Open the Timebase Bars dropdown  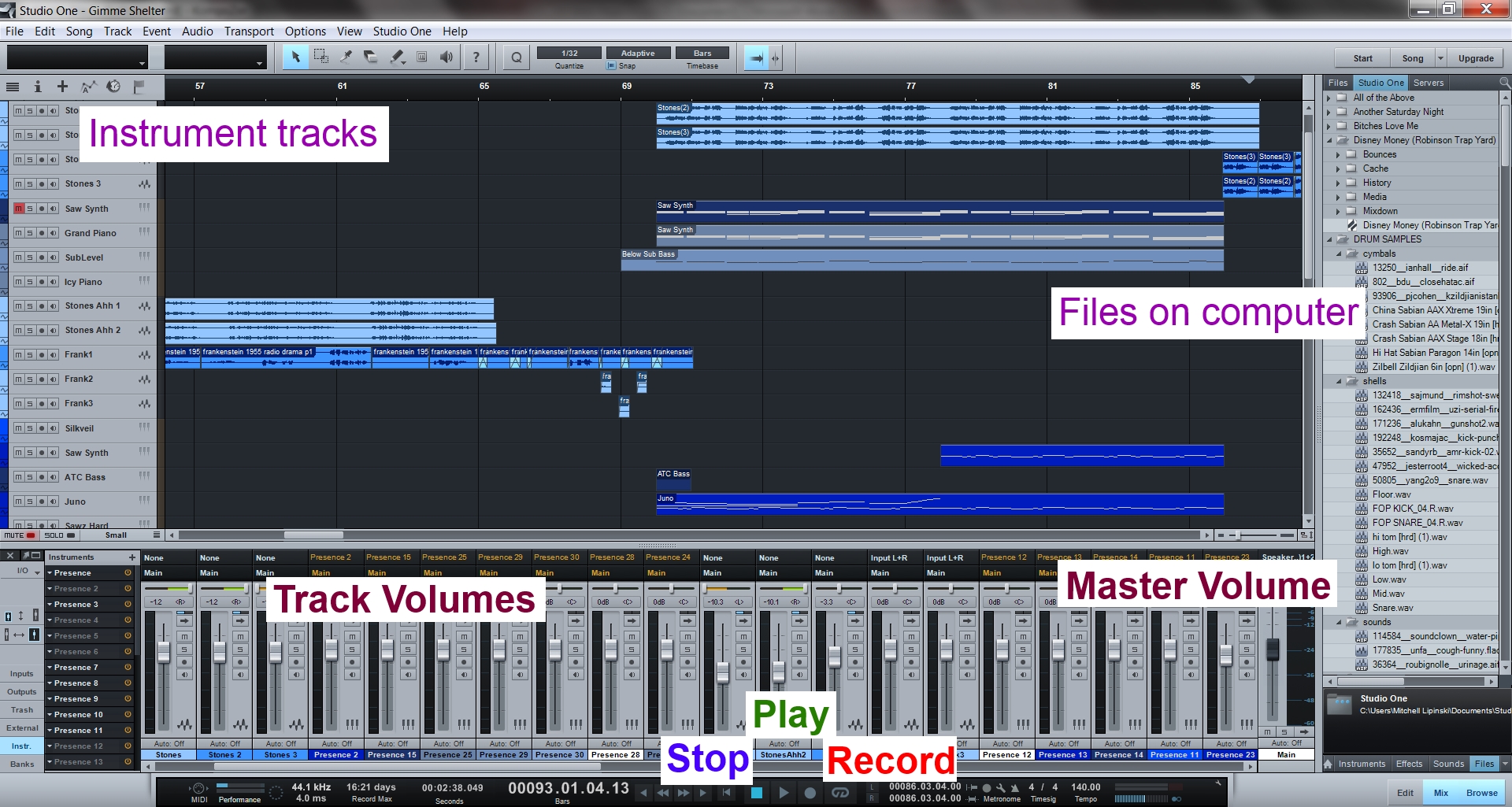point(701,53)
